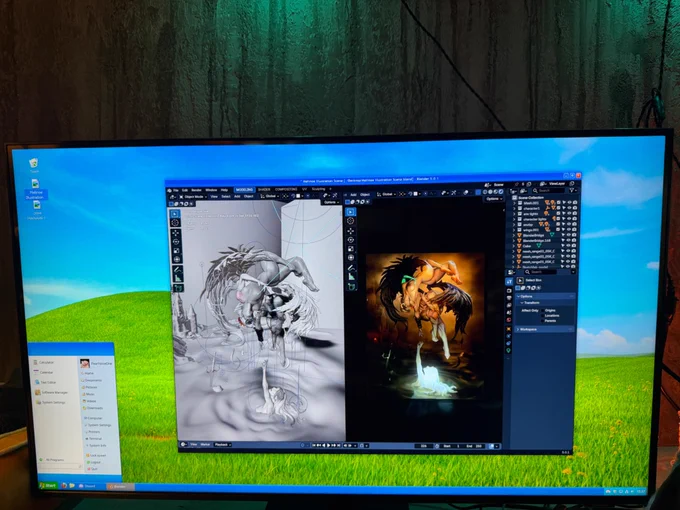Open the Output properties tab icon
This screenshot has height=510, width=680.
[509, 298]
